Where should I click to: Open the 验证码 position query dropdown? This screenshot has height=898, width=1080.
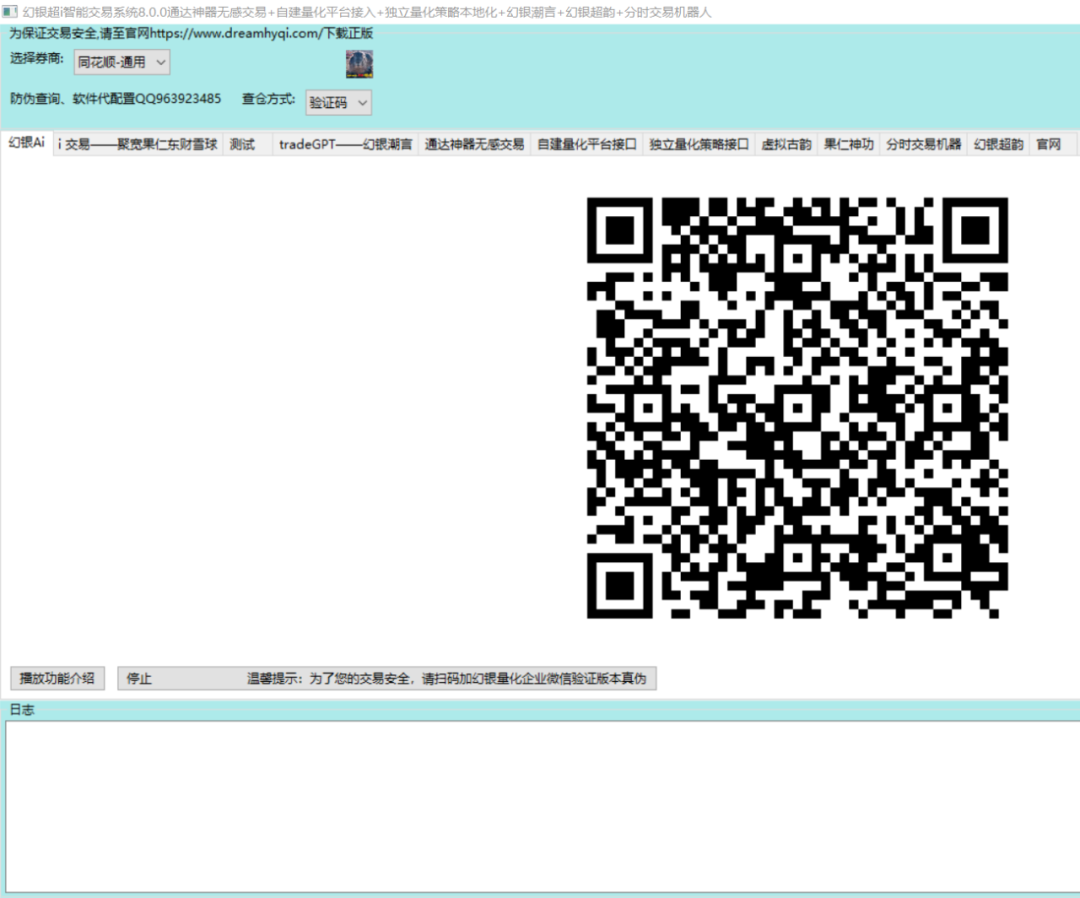[x=338, y=103]
